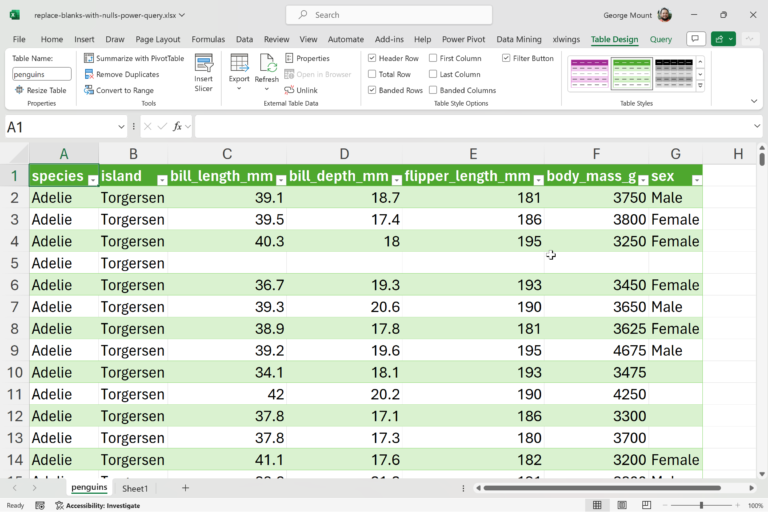768x512 pixels.
Task: Disable the Banded Rows checkbox
Action: (x=373, y=90)
